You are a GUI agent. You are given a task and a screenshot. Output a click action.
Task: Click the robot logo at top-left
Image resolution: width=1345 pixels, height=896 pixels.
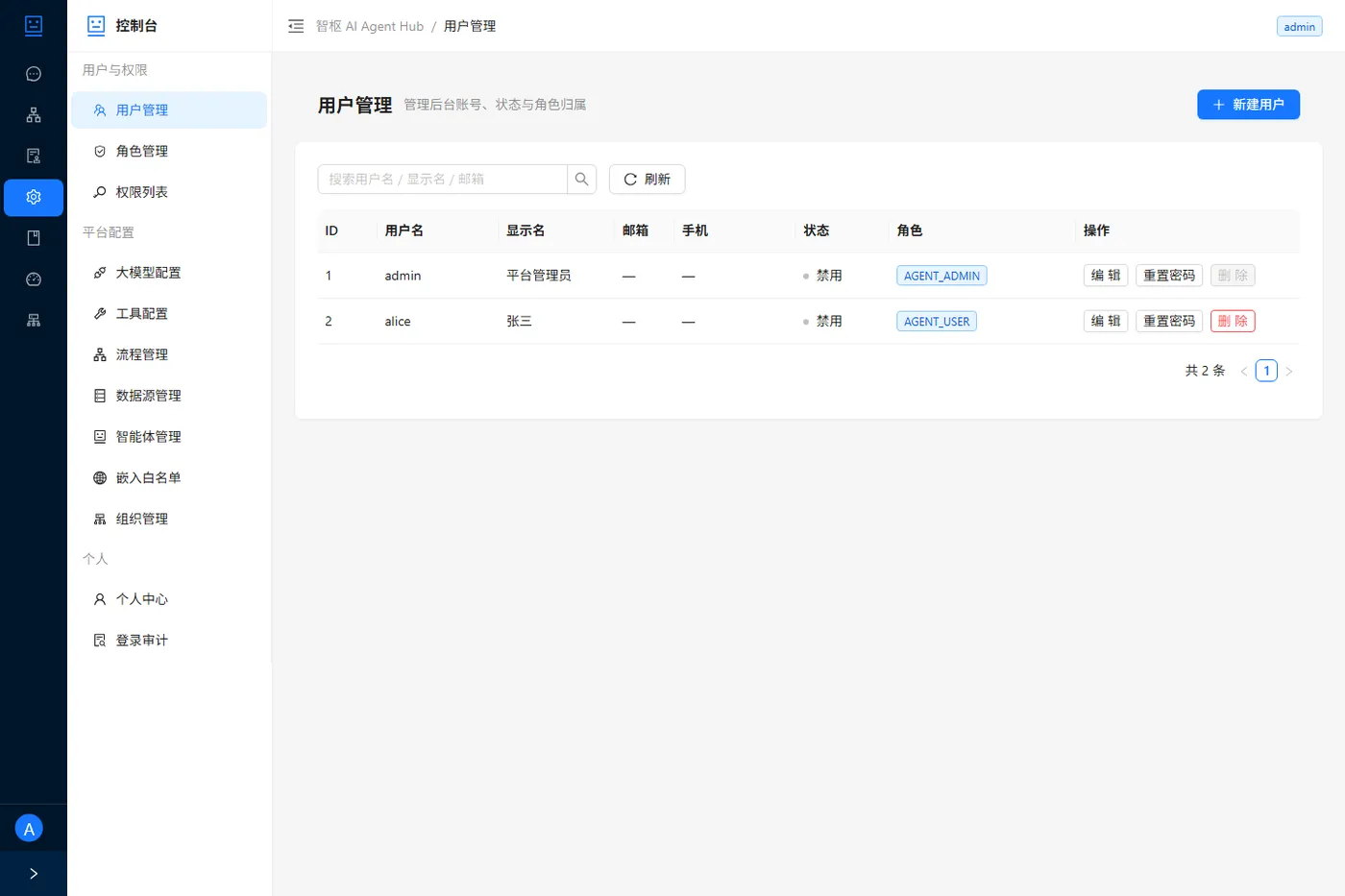tap(34, 26)
